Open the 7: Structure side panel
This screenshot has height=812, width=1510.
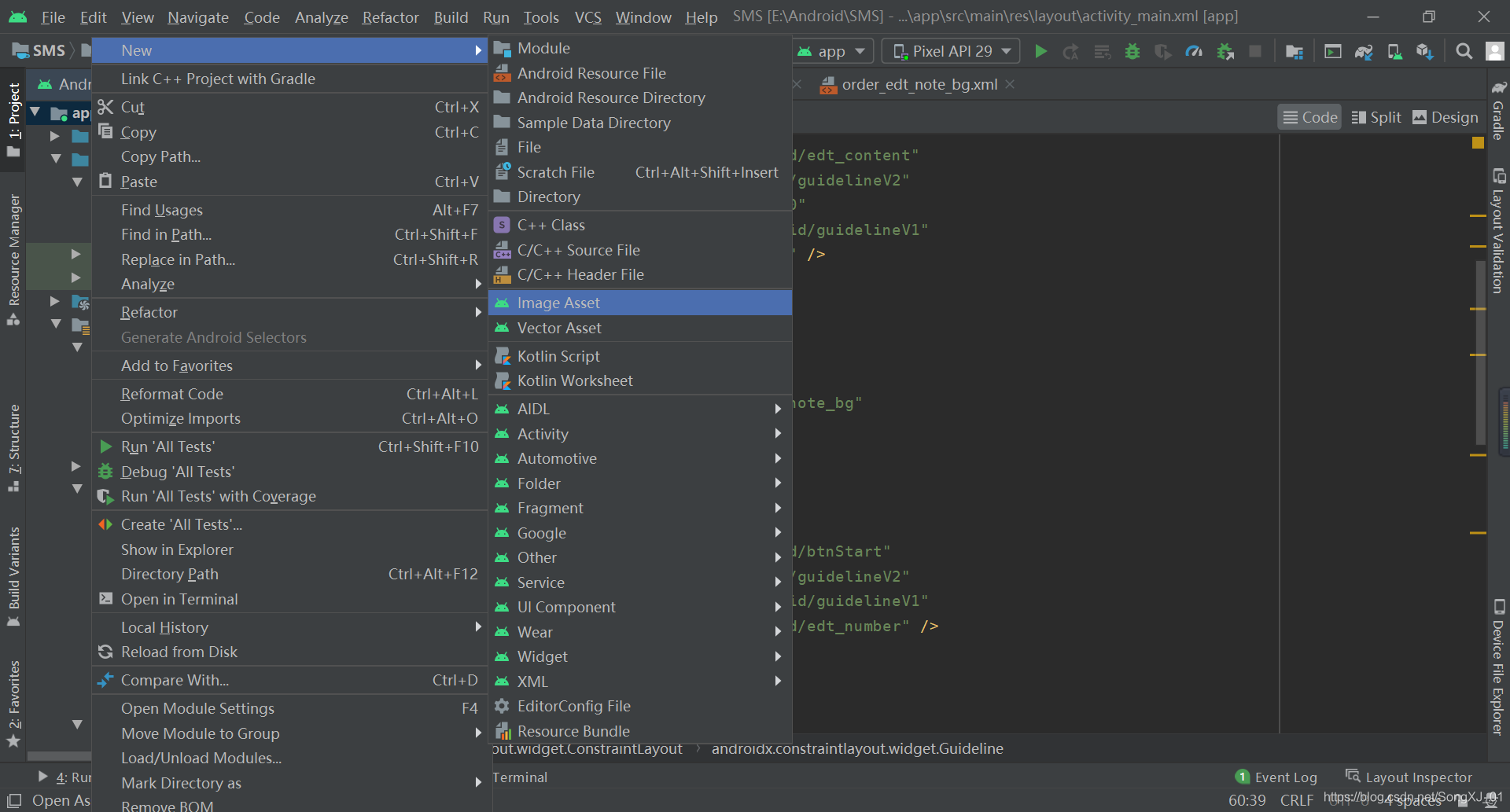coord(13,447)
